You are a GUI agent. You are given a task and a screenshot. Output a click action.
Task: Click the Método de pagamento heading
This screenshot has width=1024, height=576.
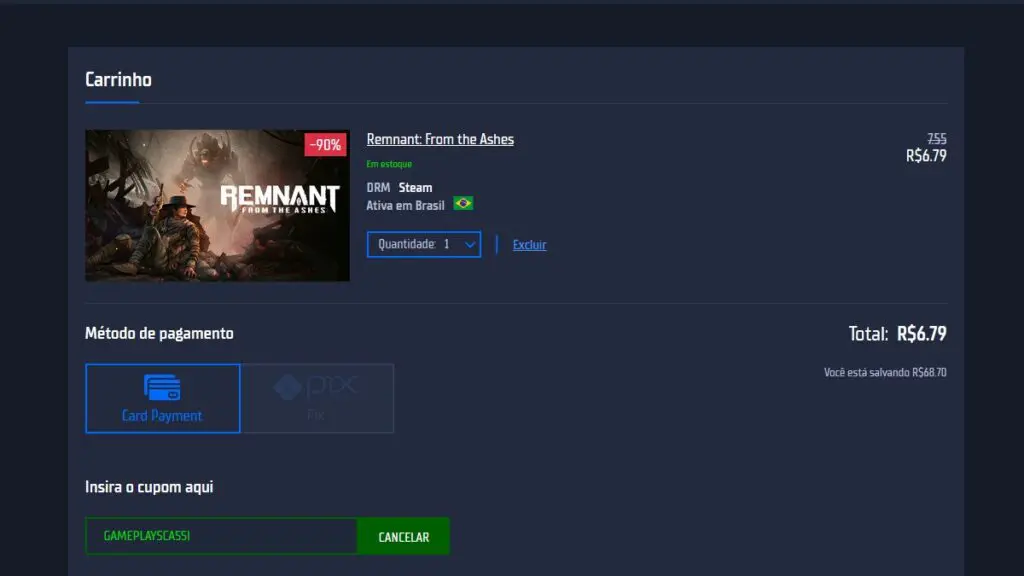[159, 334]
